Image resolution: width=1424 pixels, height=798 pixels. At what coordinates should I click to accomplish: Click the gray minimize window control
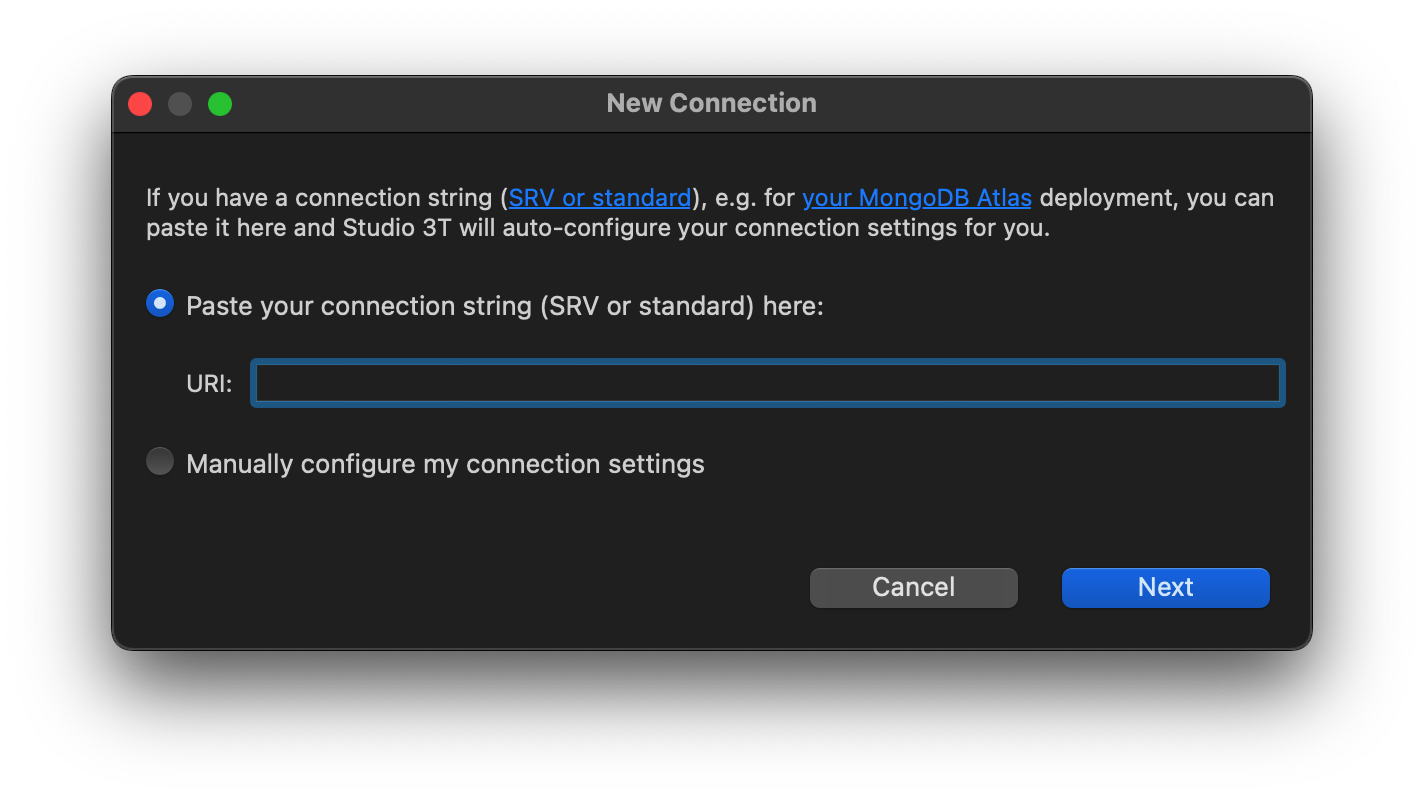180,103
